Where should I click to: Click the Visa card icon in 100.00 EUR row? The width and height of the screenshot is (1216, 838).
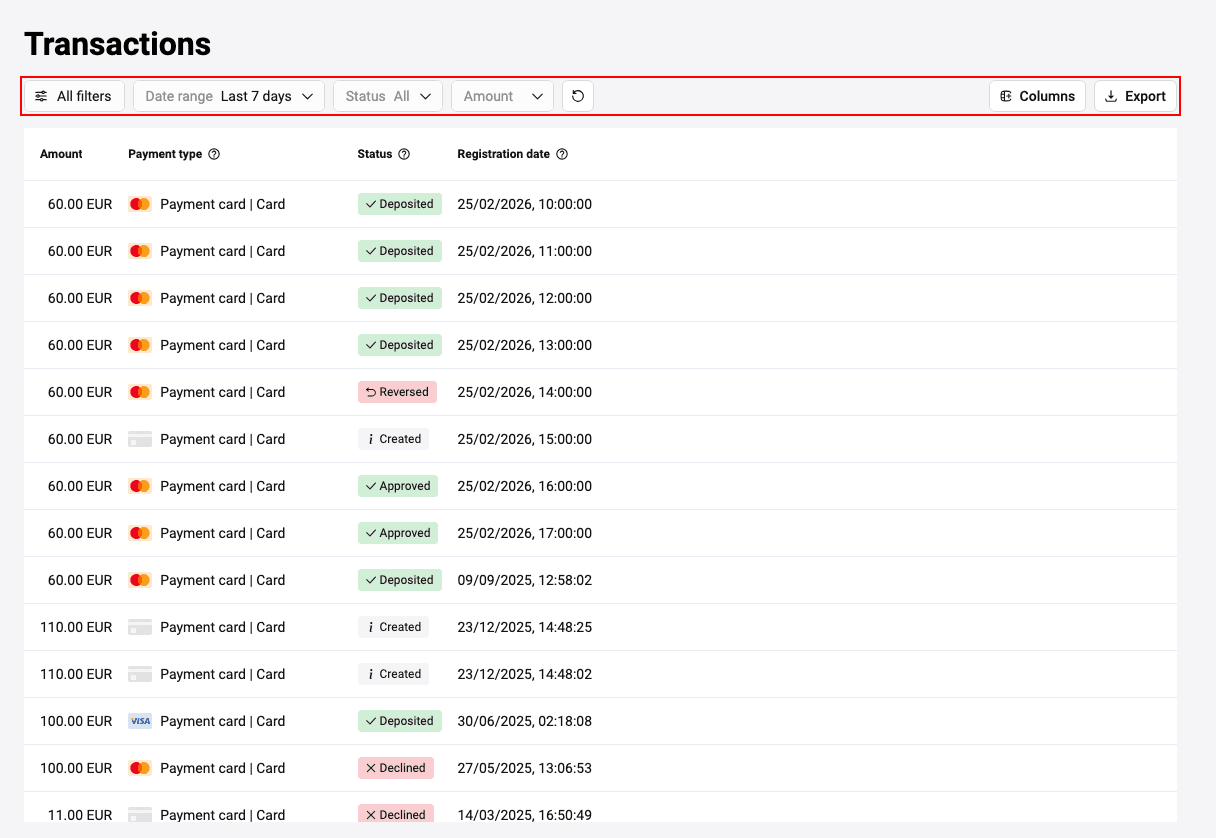(140, 721)
